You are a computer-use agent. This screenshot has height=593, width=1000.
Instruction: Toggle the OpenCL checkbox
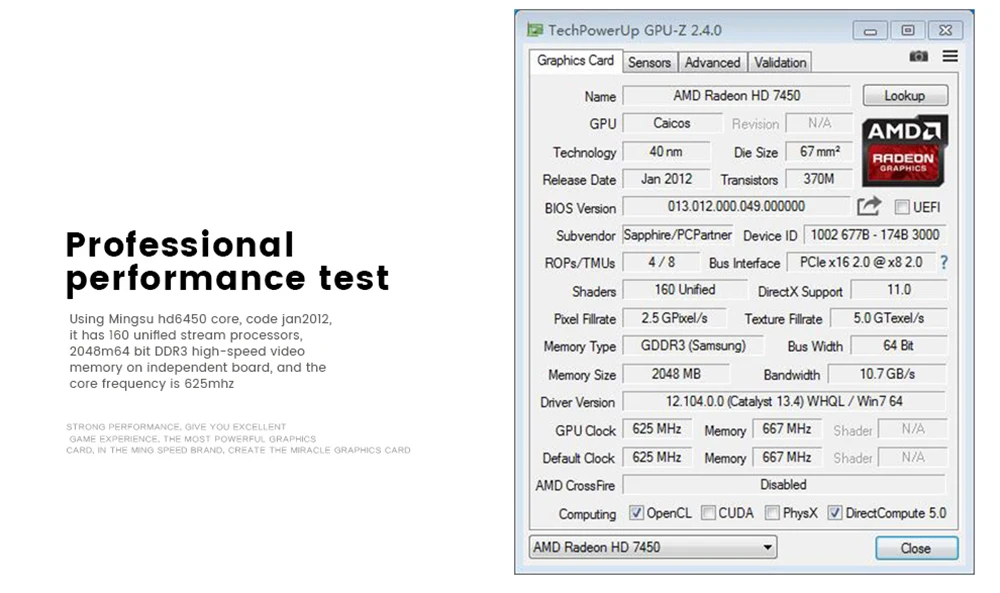(636, 513)
